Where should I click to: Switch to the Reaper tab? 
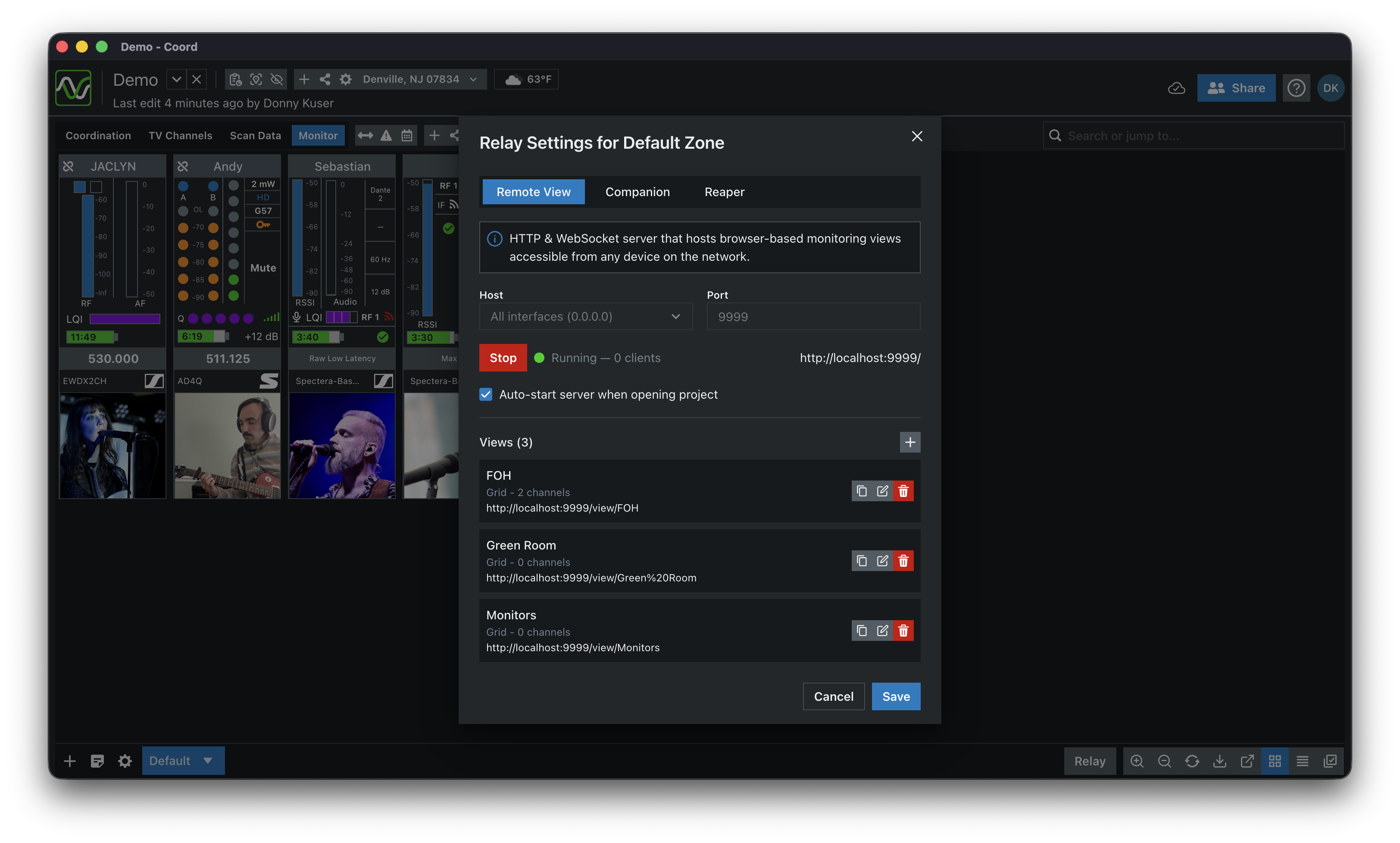coord(724,192)
